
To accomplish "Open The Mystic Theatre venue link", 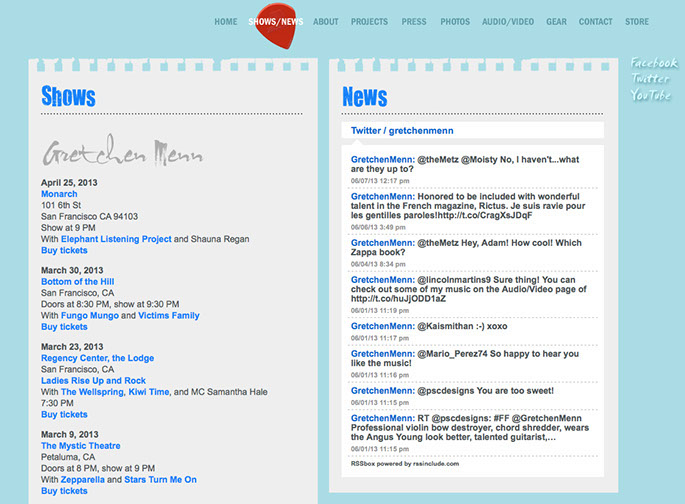I will (x=80, y=446).
